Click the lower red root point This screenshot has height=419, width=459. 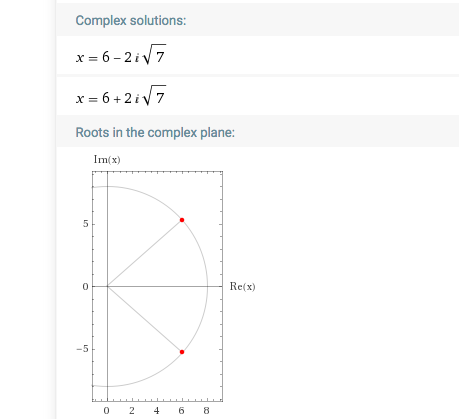[x=182, y=352]
